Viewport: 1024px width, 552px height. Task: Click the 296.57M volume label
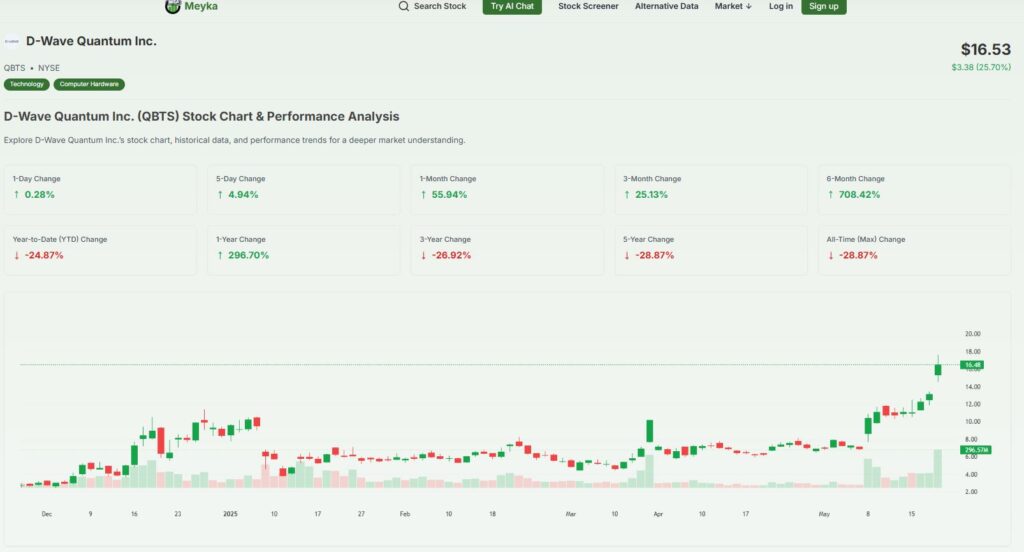pos(976,450)
